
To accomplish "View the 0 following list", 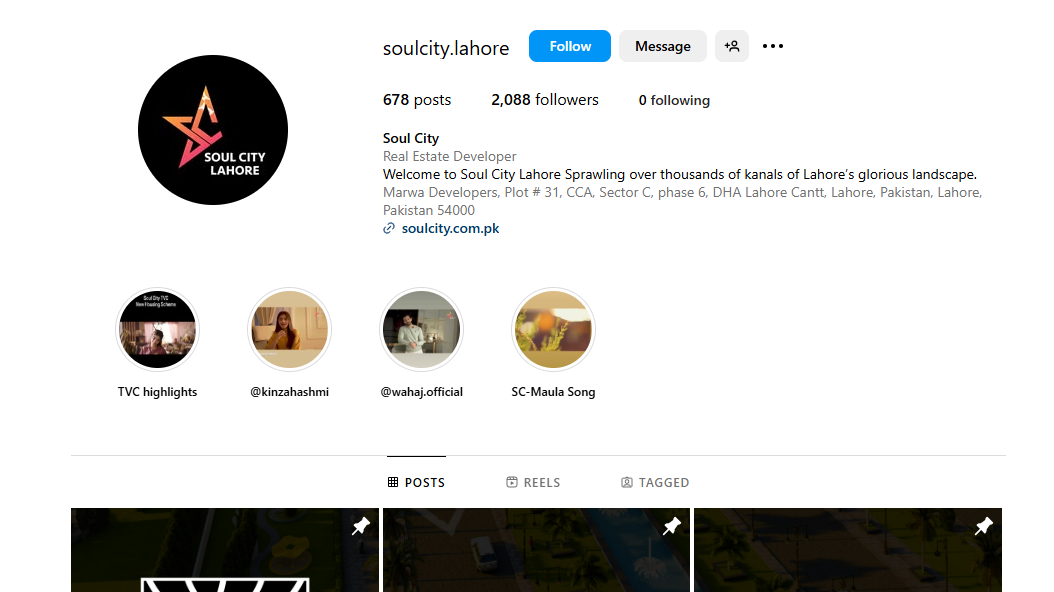I will 674,100.
